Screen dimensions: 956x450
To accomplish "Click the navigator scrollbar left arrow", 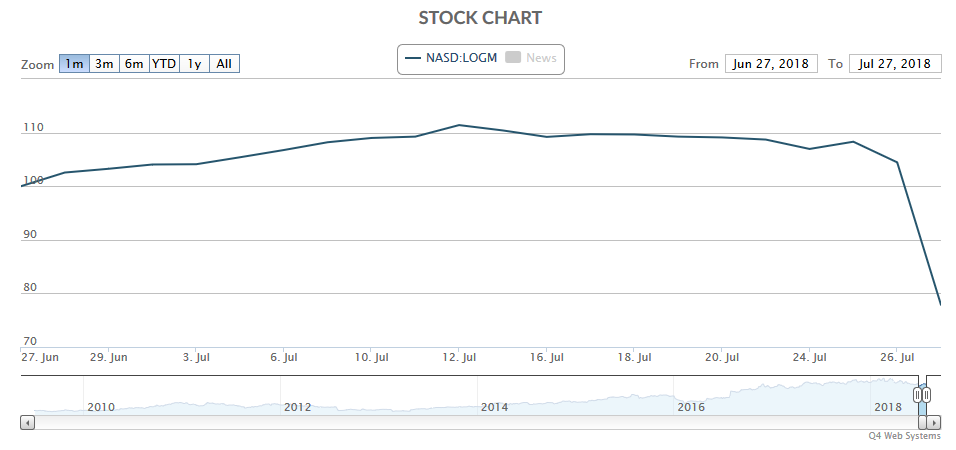I will (x=27, y=422).
